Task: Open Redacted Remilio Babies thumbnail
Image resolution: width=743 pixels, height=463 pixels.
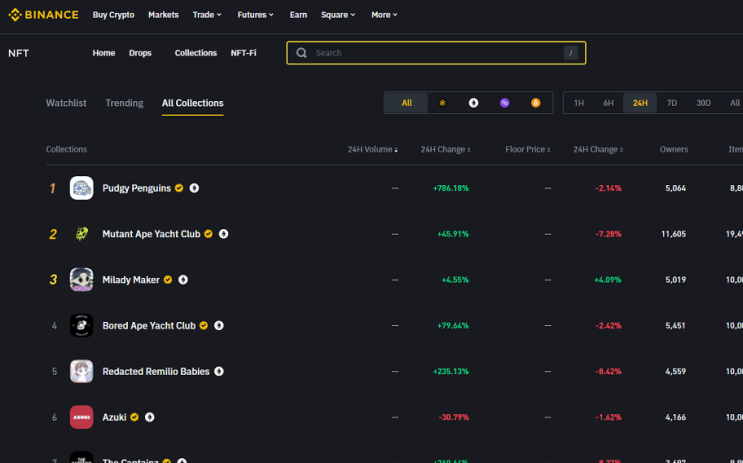Action: [x=82, y=371]
